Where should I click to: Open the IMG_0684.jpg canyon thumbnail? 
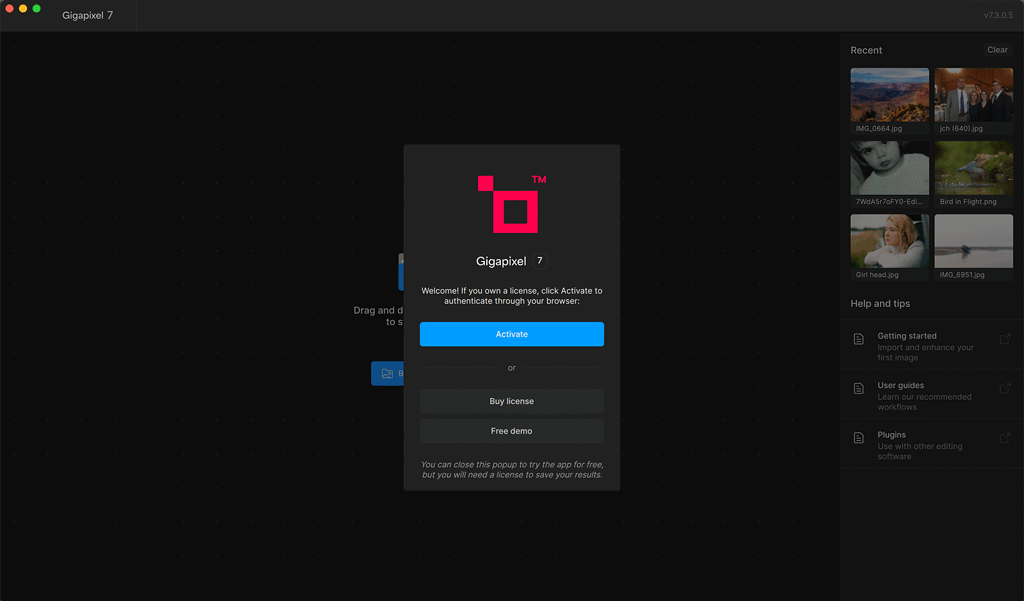889,95
